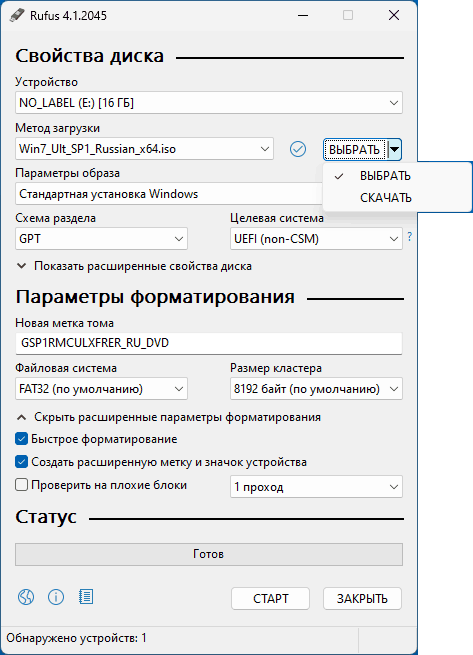Click the СТАРТ button

pos(270,599)
